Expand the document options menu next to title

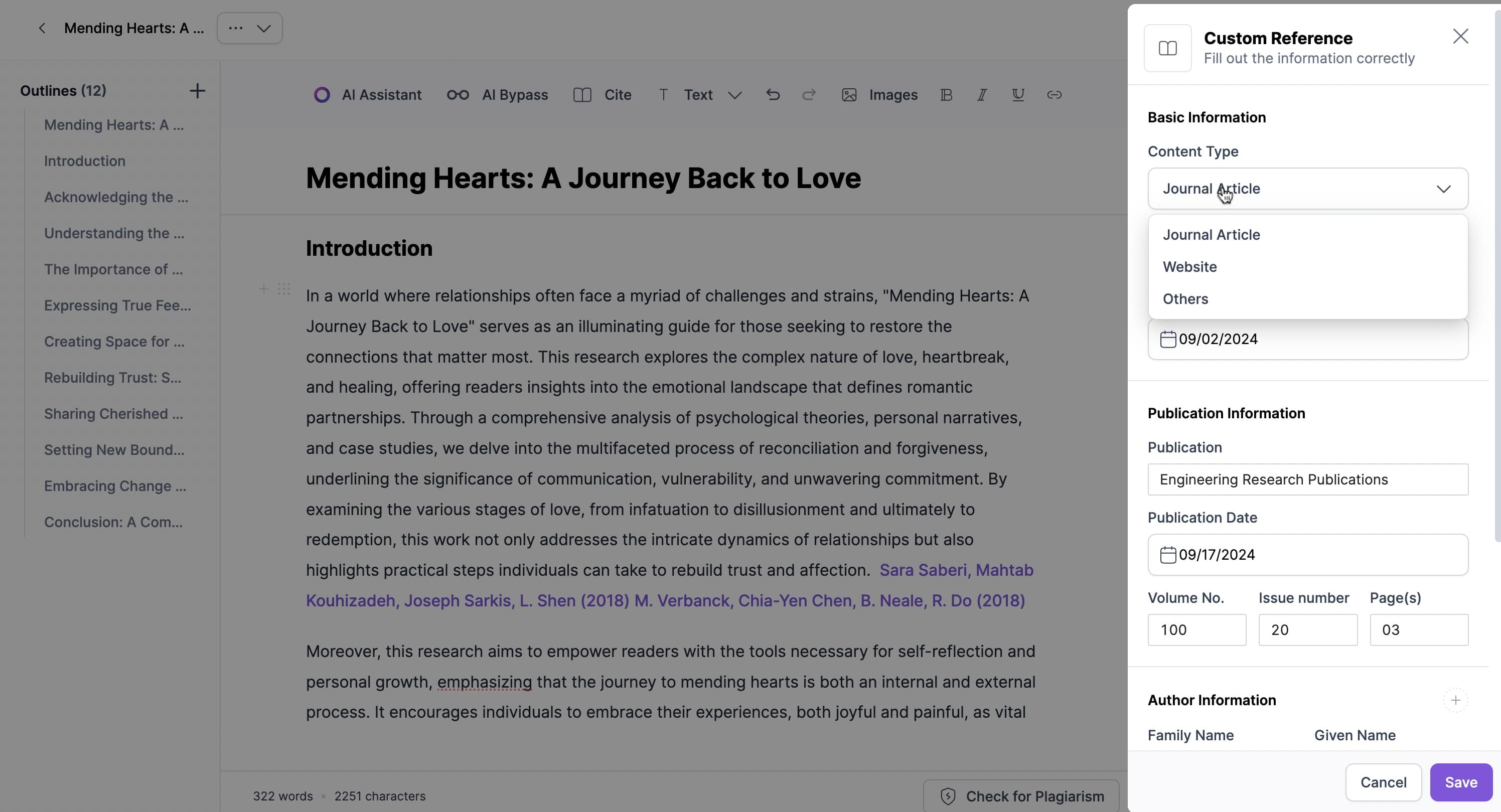tap(249, 28)
